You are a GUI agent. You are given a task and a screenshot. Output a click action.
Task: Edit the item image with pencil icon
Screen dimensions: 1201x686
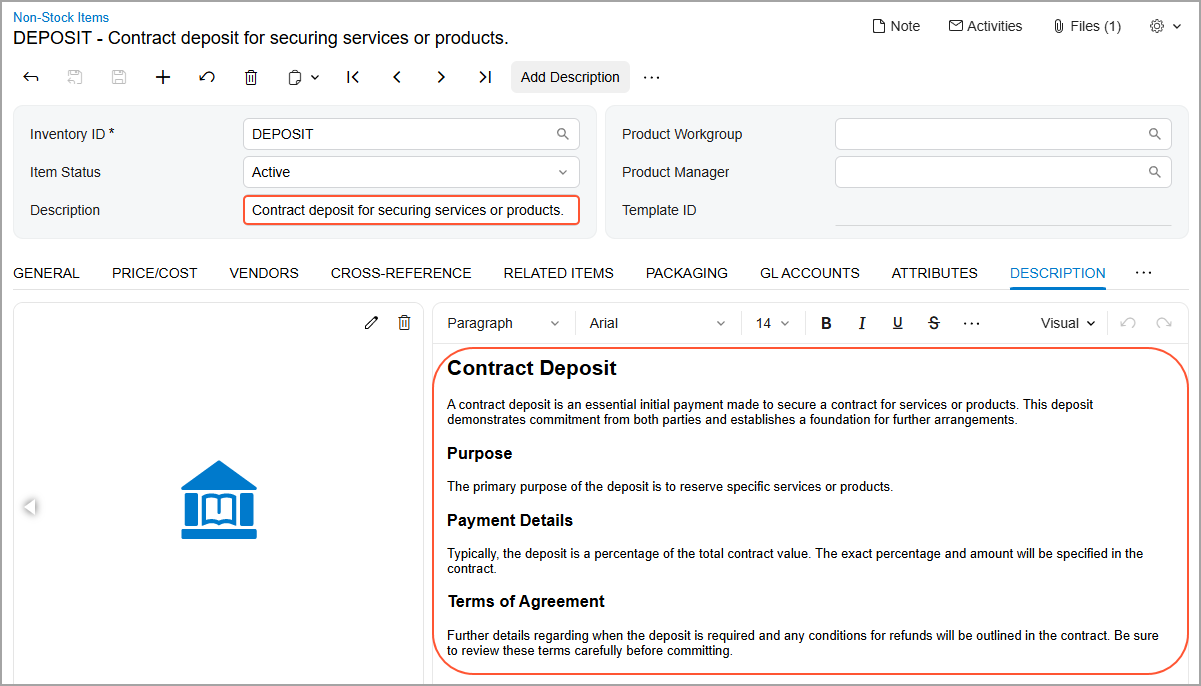[372, 322]
